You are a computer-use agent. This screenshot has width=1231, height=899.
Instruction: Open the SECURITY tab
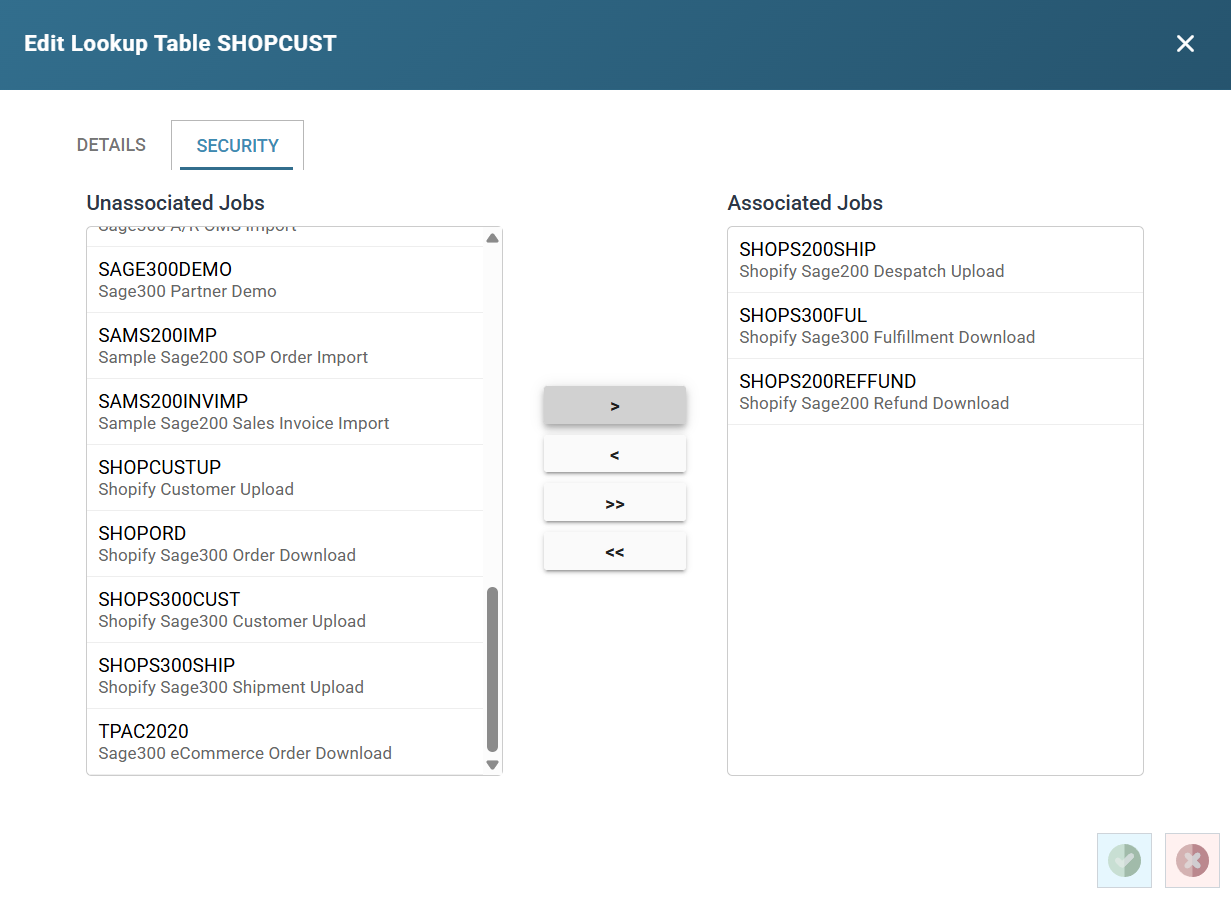(237, 146)
